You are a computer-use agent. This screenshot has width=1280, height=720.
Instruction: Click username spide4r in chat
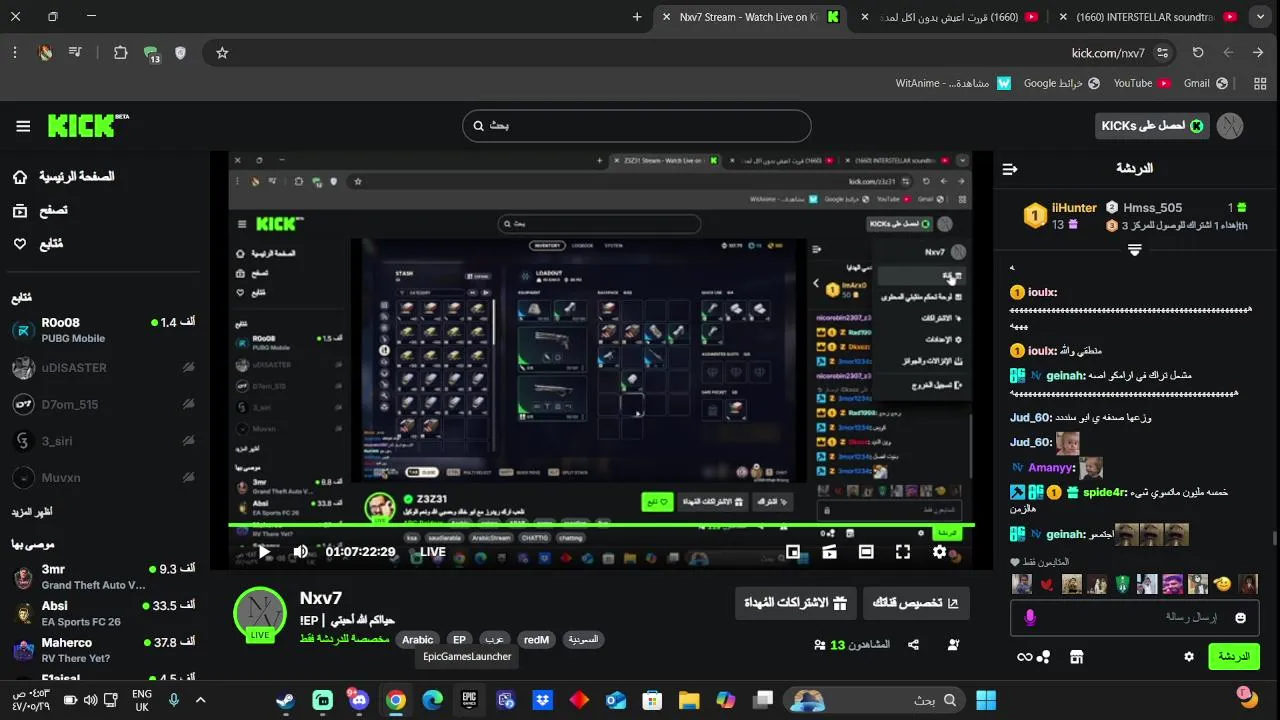tap(1105, 492)
